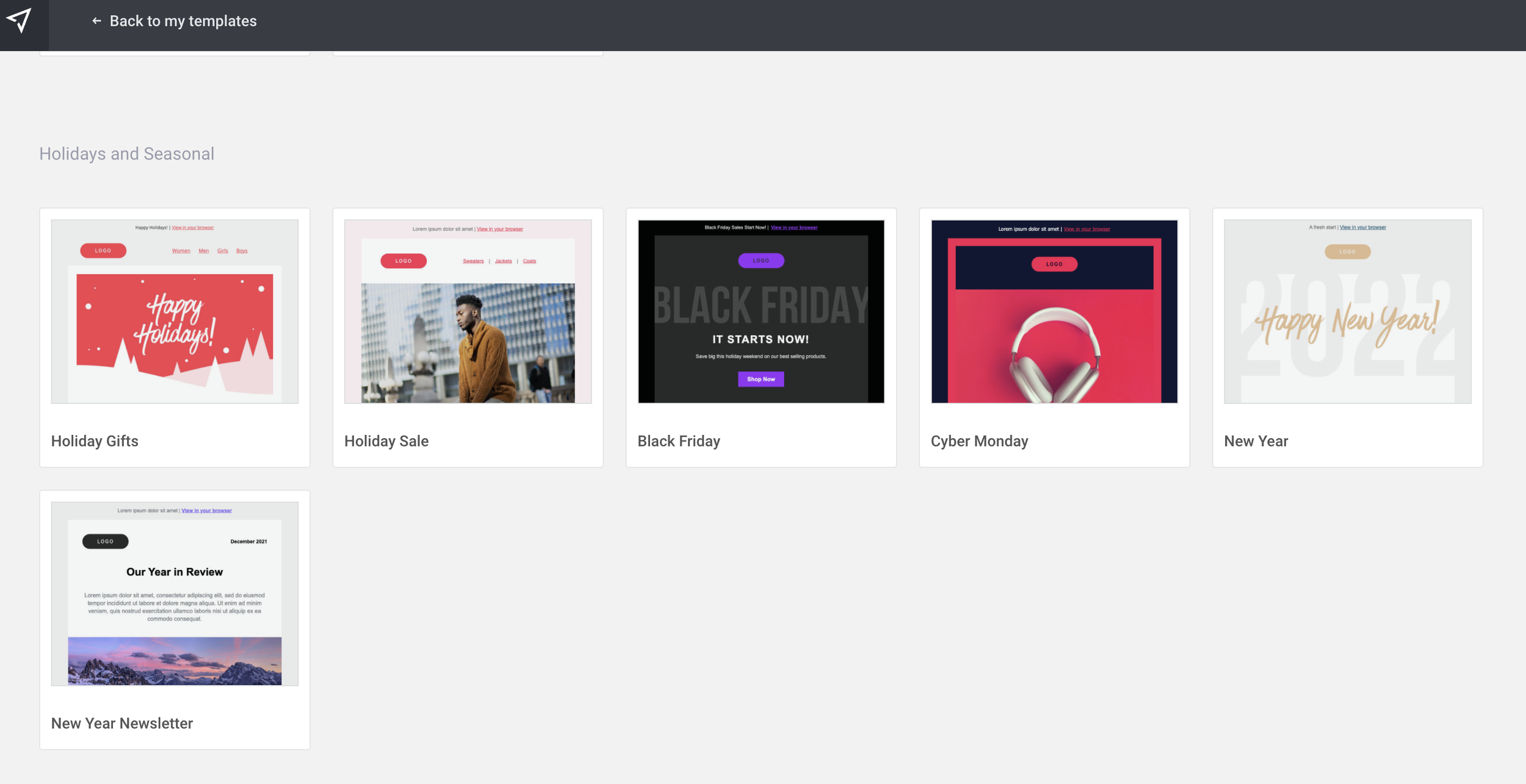Image resolution: width=1526 pixels, height=784 pixels.
Task: Go back to my templates
Action: coord(183,21)
